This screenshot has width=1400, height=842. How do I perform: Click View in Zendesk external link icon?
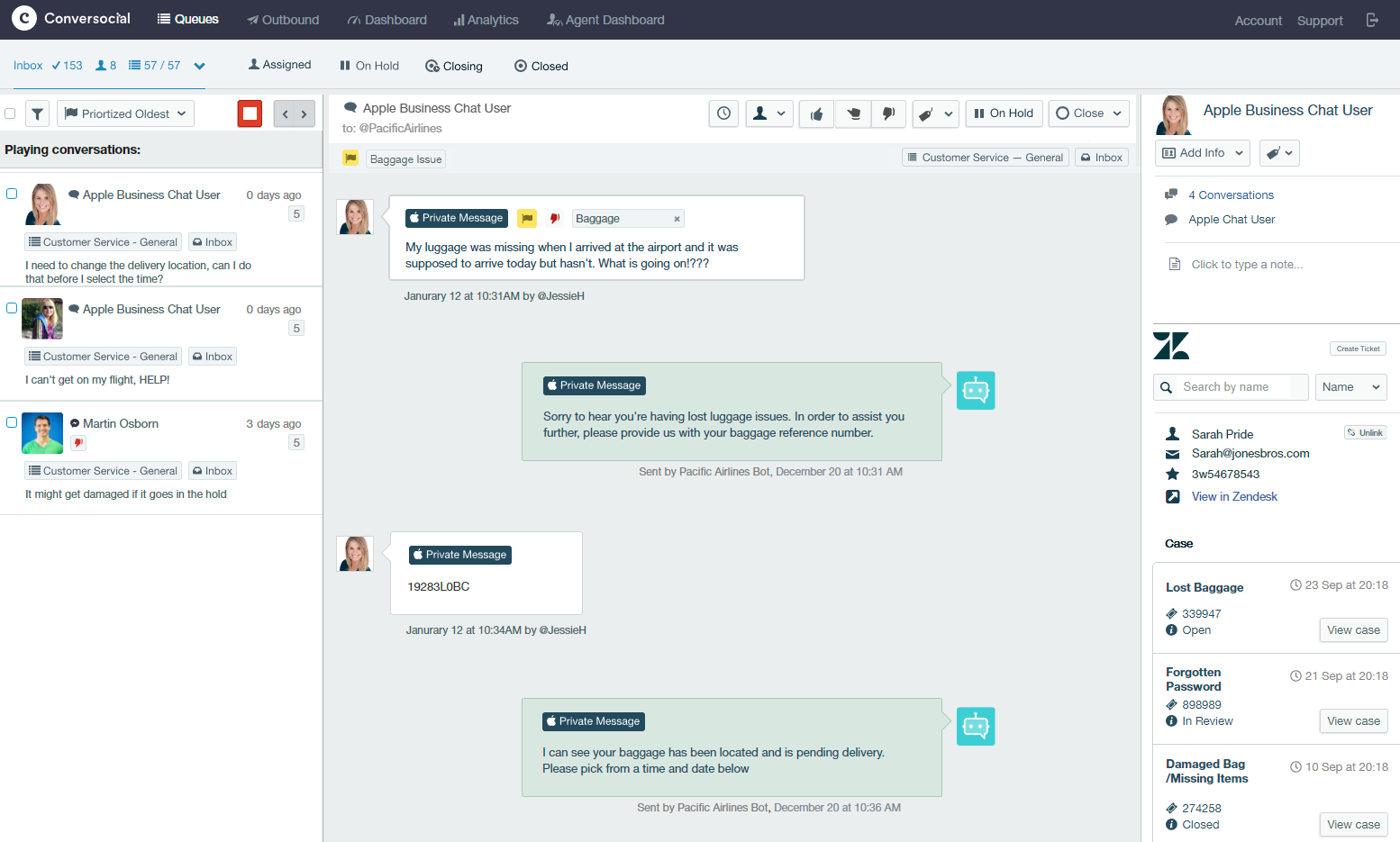[x=1173, y=496]
